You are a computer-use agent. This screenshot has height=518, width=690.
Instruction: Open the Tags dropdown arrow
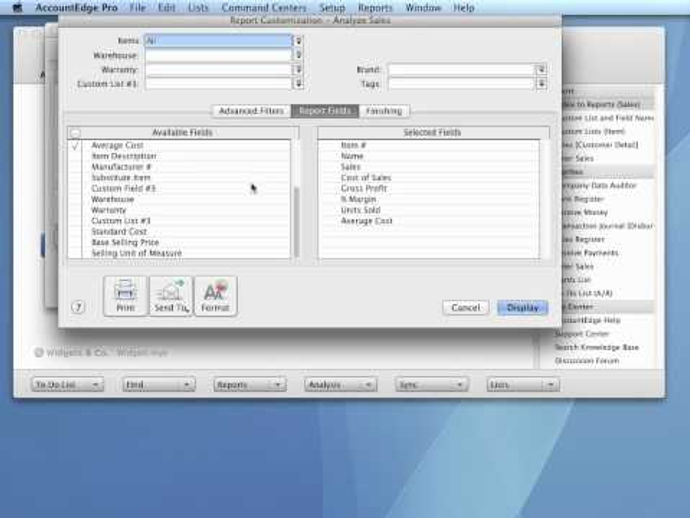(x=541, y=84)
